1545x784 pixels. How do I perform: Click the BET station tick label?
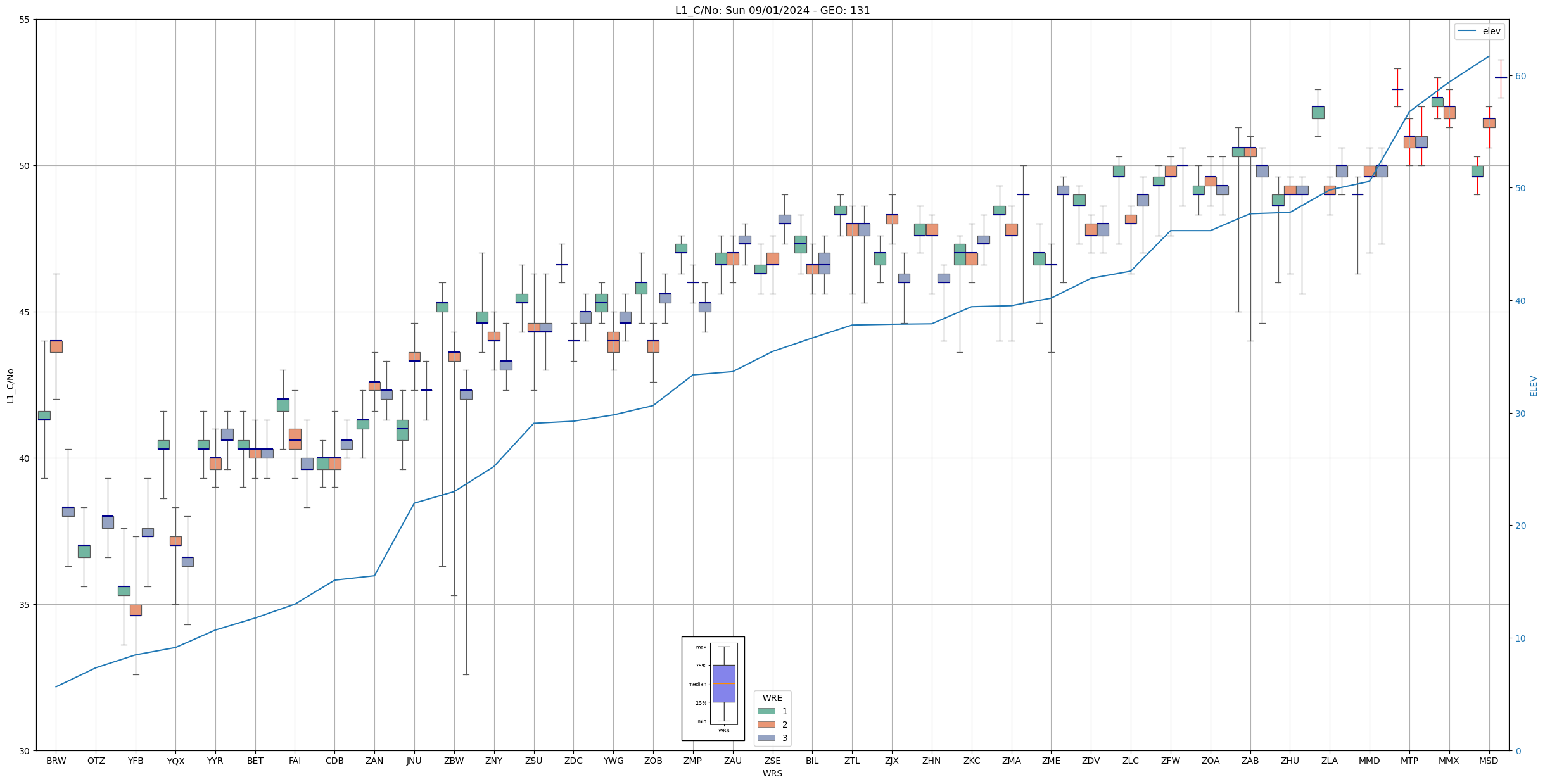coord(255,761)
